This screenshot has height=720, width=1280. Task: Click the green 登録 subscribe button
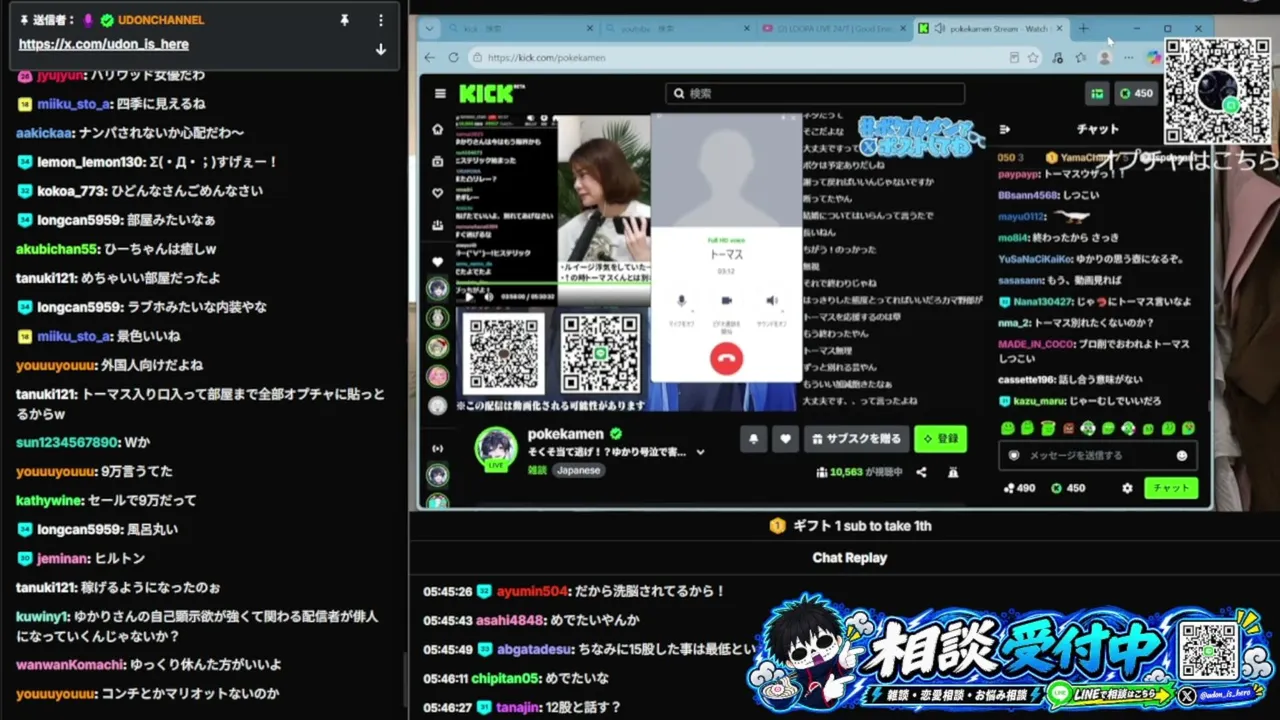(x=940, y=438)
